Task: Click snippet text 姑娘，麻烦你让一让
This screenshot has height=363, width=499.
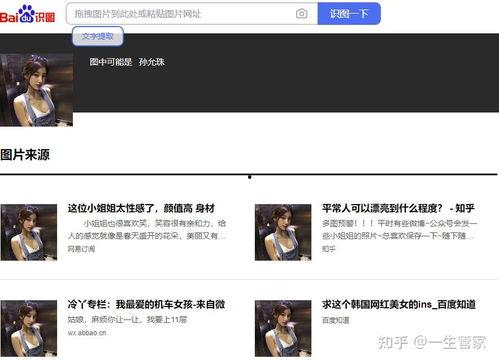Action: [127, 319]
